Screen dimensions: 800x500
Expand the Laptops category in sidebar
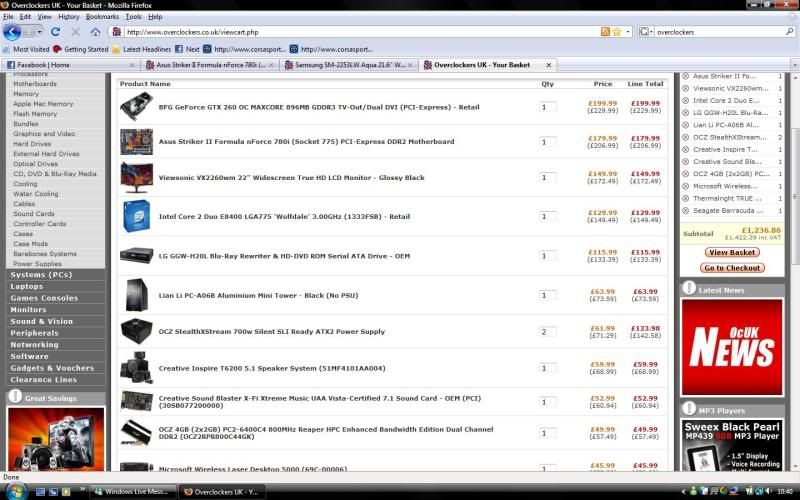click(27, 286)
